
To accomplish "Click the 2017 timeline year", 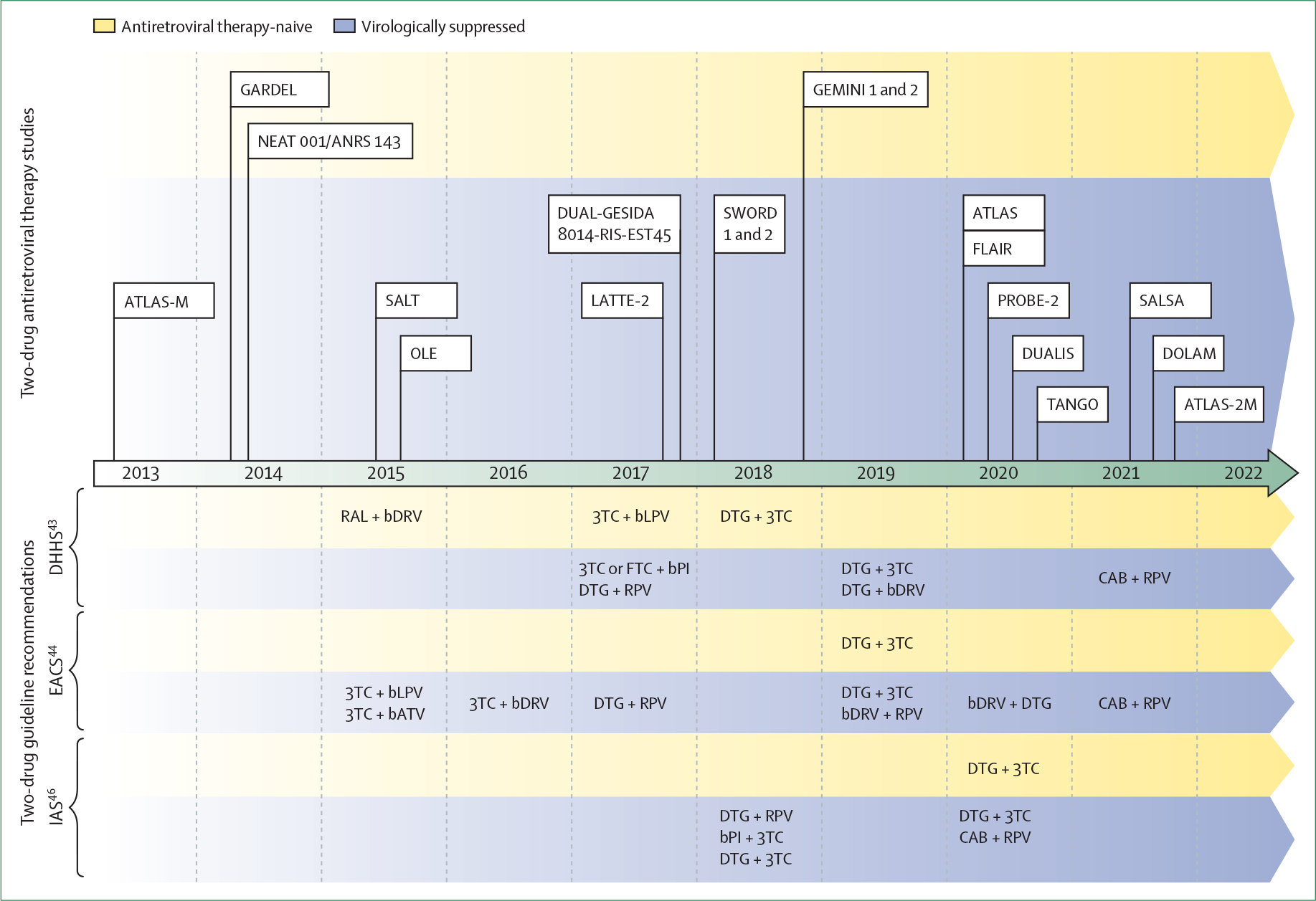I will pyautogui.click(x=630, y=473).
